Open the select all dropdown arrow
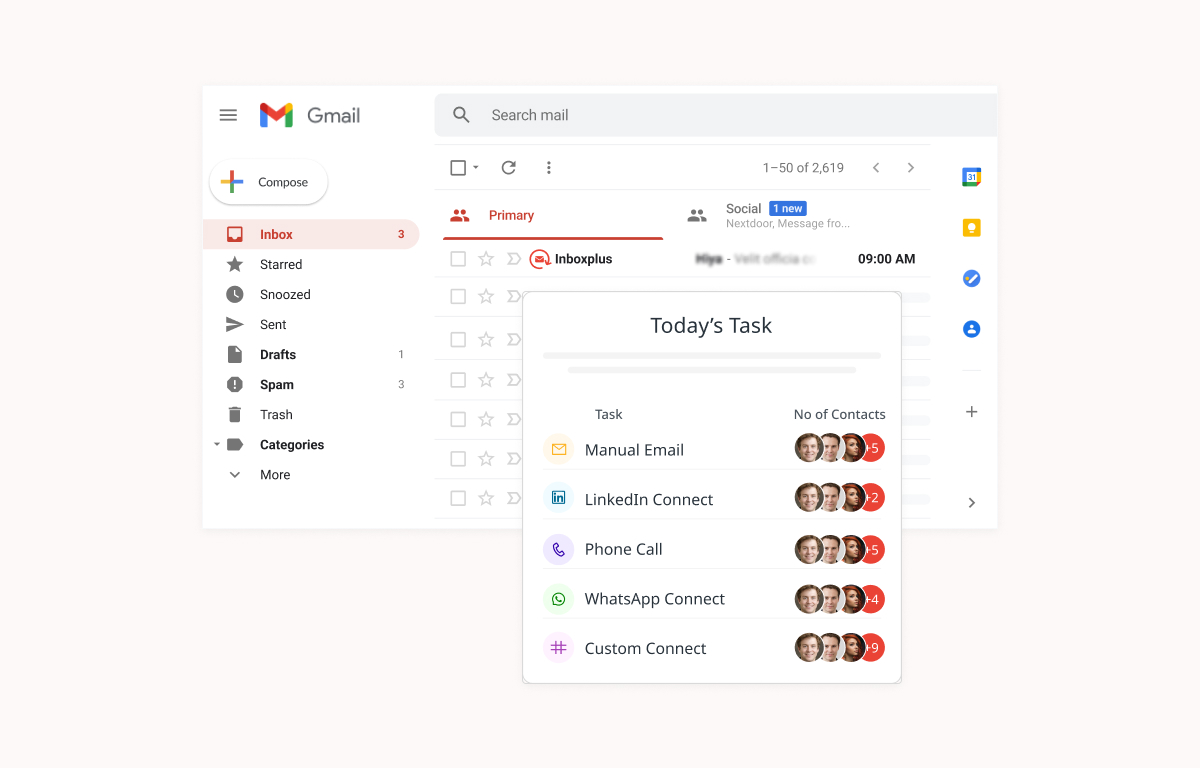 pyautogui.click(x=476, y=168)
